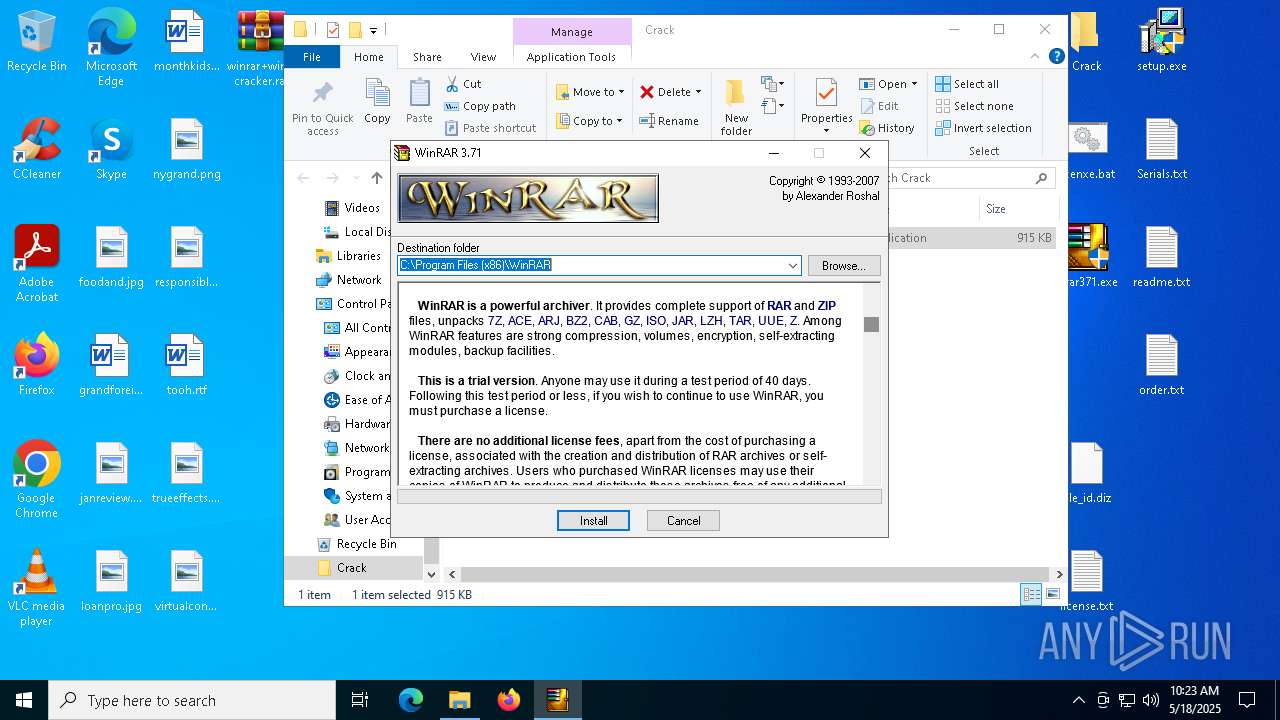Select the Firefox desktop shortcut
1280x720 pixels.
37,366
